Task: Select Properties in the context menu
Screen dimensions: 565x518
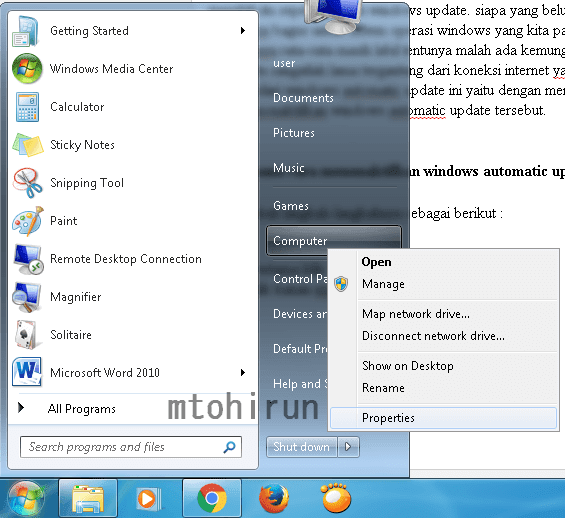Action: coord(443,418)
